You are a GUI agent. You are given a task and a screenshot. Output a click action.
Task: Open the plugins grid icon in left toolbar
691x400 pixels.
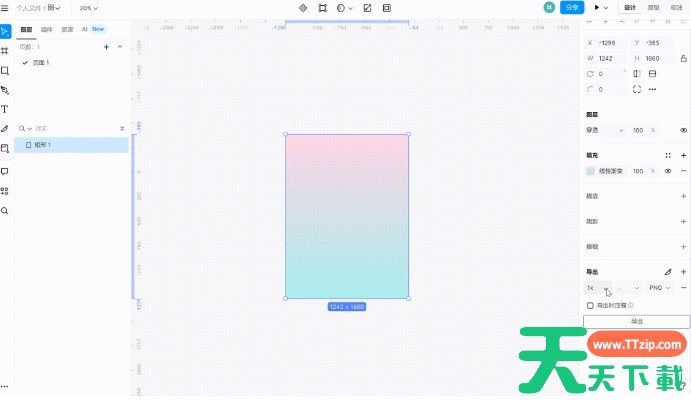pos(5,191)
